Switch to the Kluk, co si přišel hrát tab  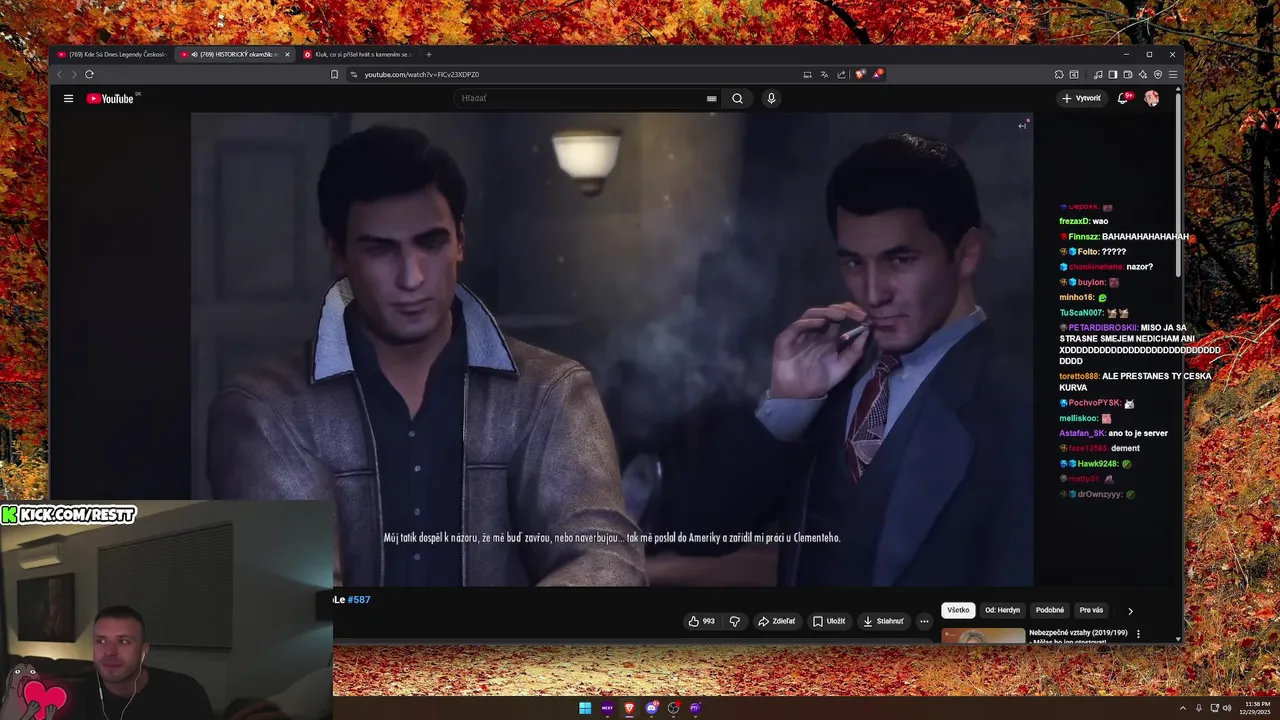pyautogui.click(x=357, y=54)
